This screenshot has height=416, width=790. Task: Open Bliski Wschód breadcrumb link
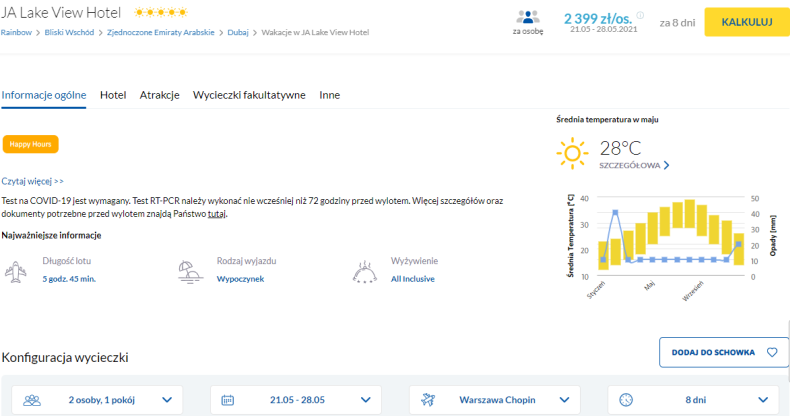69,32
